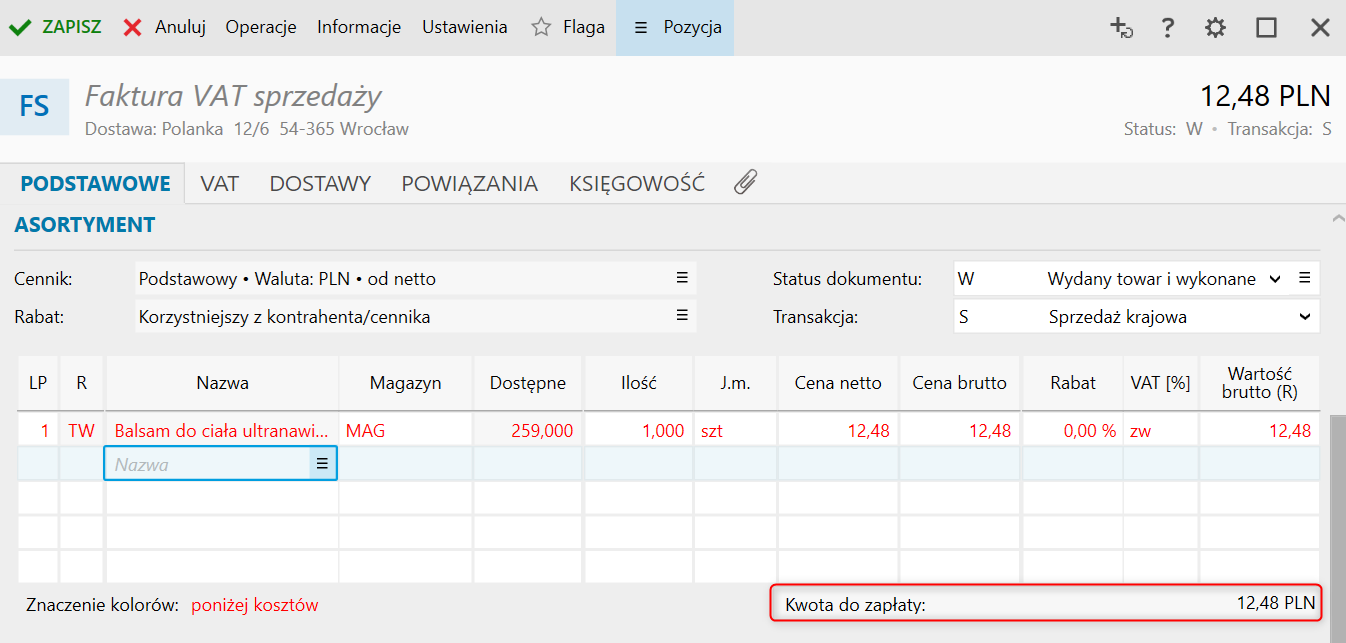
Task: Click the VAT [%] column header
Action: point(1161,383)
